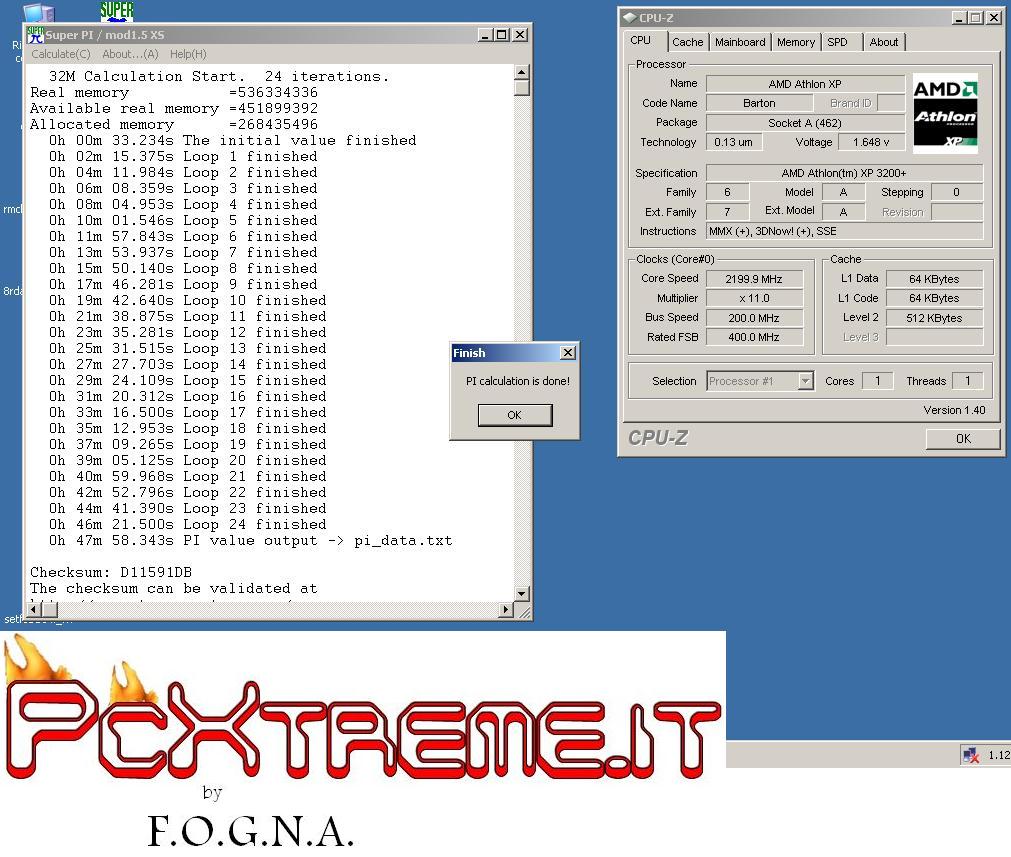Close the CPU-Z window
Viewport: 1011px width, 857px height.
[994, 18]
